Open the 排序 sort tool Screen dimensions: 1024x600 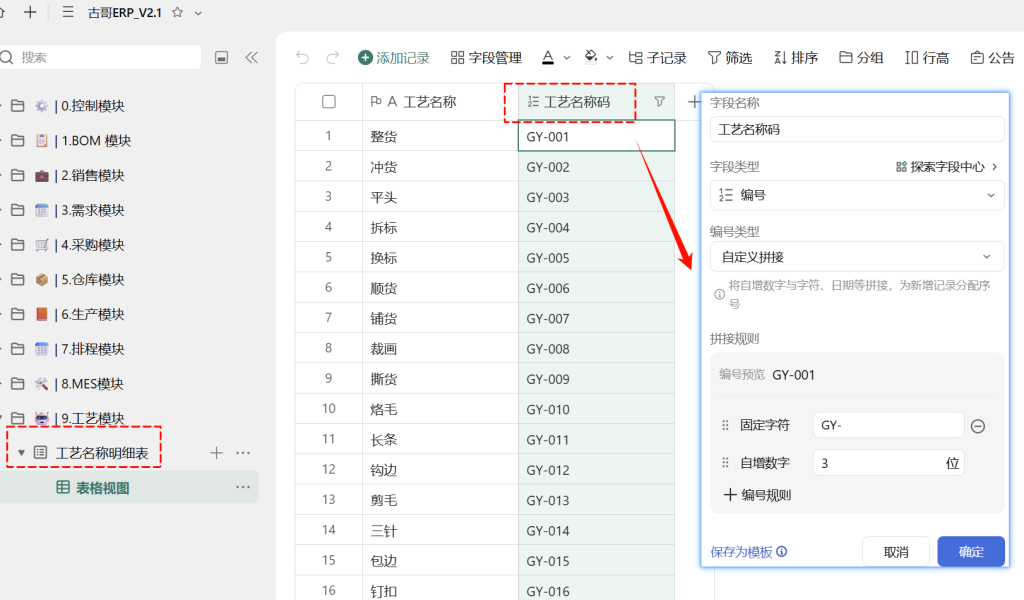[795, 58]
